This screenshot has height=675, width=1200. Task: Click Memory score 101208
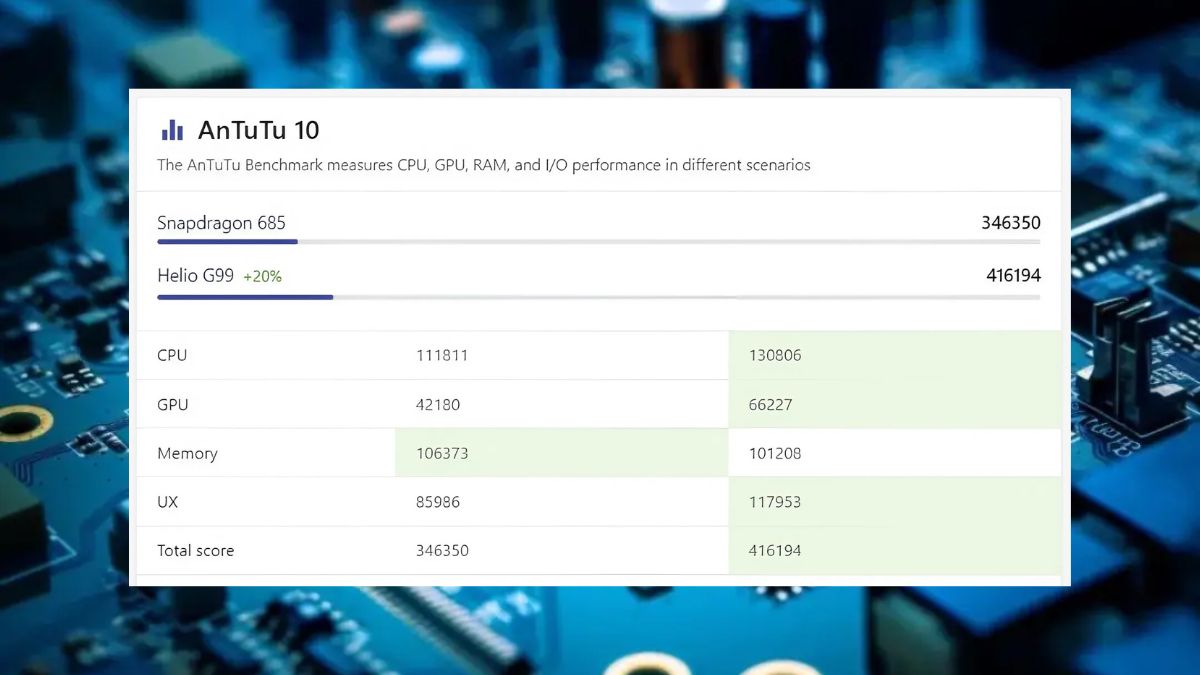pos(775,453)
